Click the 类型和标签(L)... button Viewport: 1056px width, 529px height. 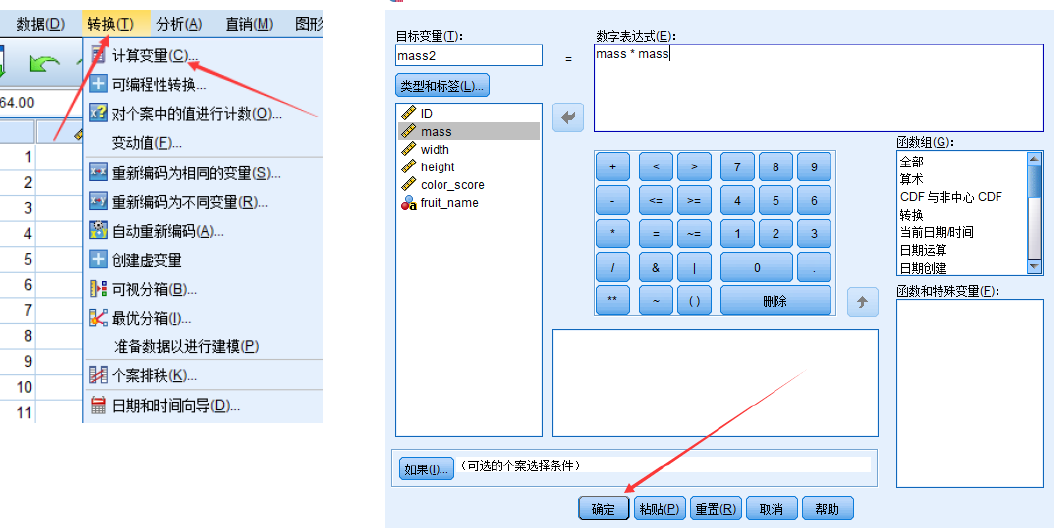(442, 86)
